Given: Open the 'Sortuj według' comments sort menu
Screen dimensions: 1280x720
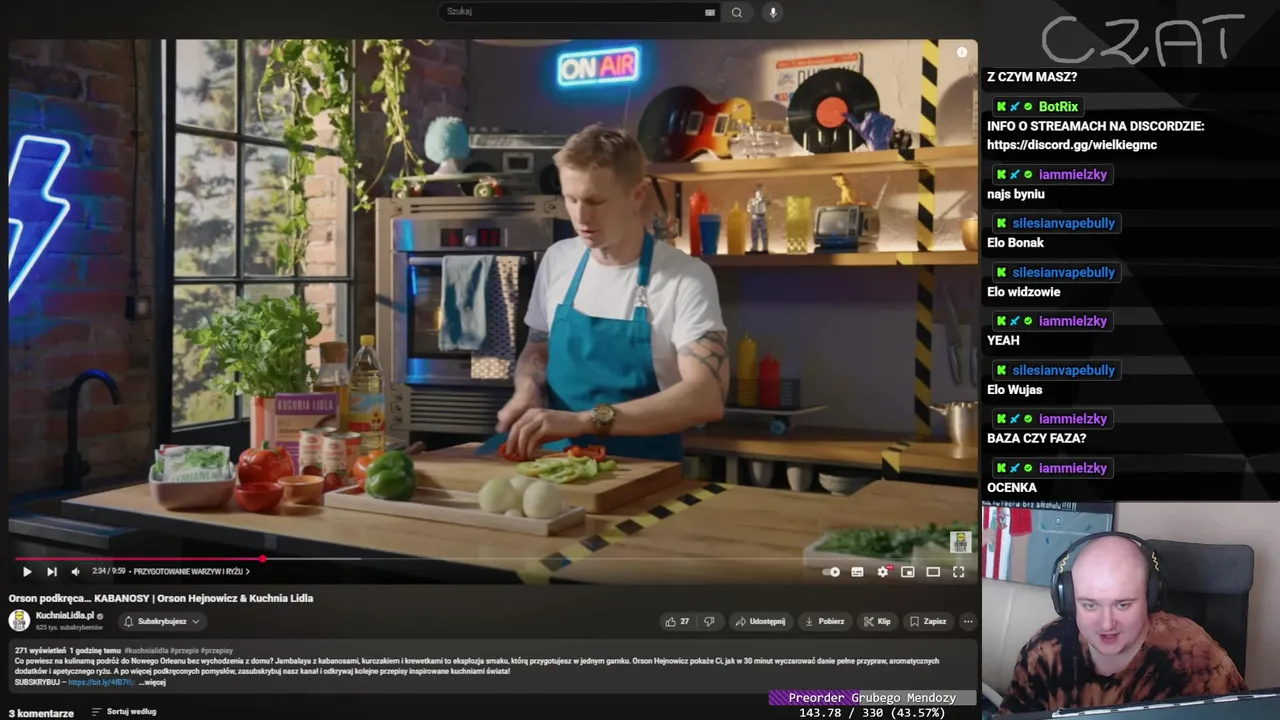Looking at the screenshot, I should point(124,712).
